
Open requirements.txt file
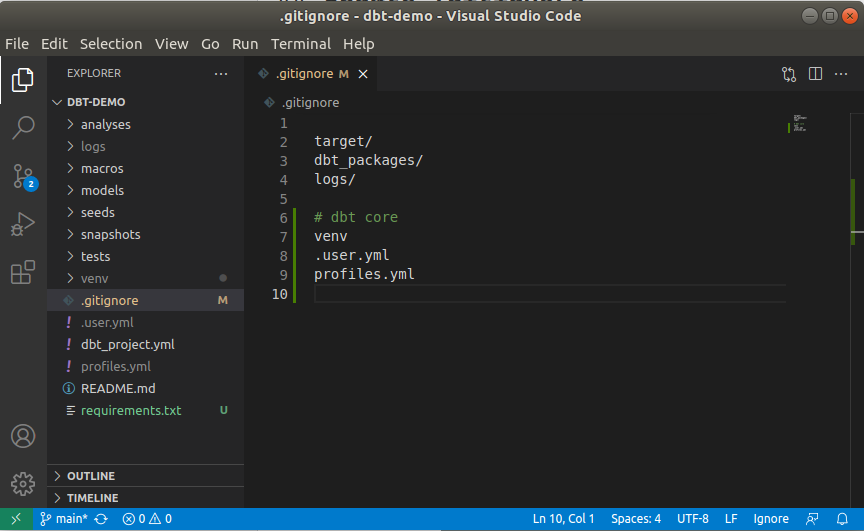(x=145, y=410)
